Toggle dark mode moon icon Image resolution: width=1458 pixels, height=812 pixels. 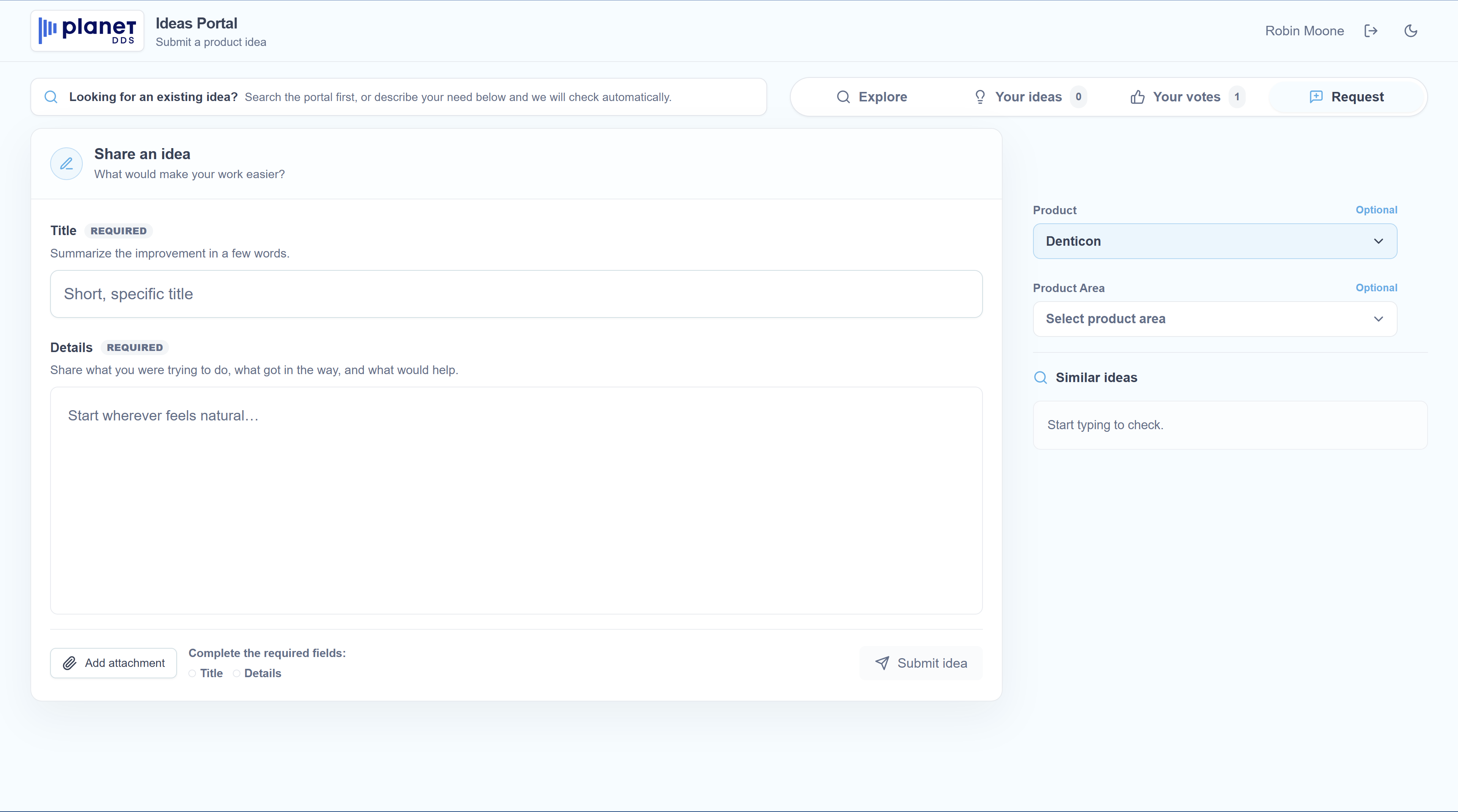click(x=1411, y=31)
